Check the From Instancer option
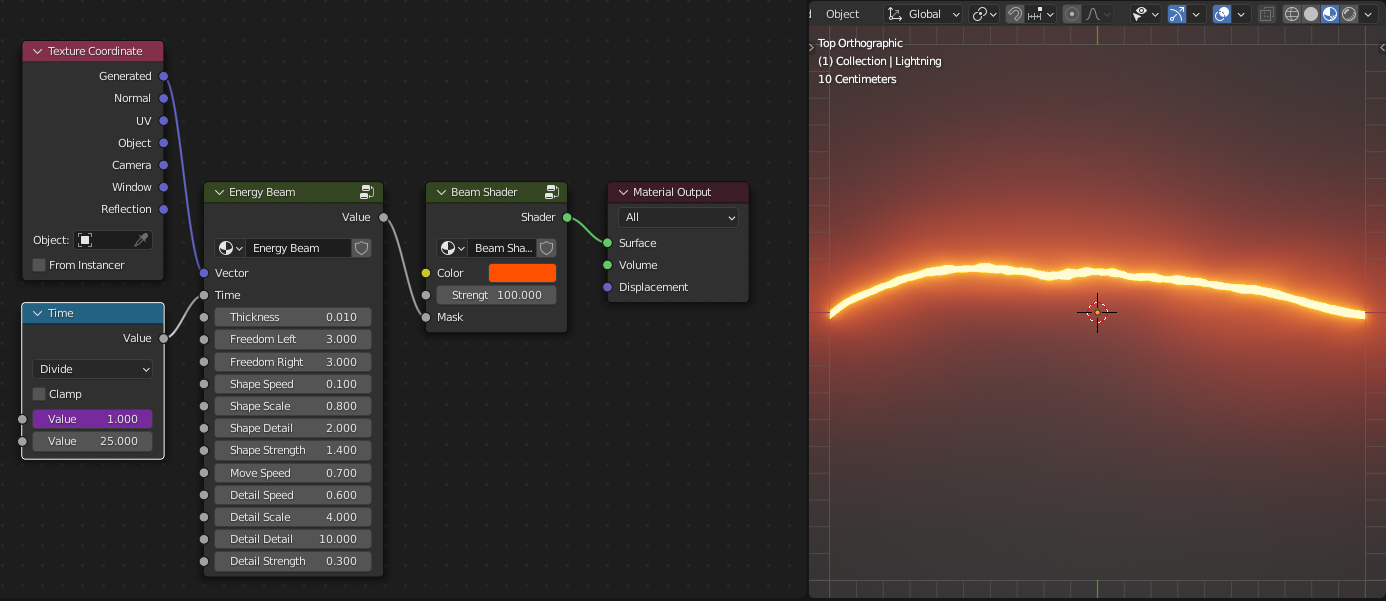The image size is (1386, 601). pyautogui.click(x=38, y=264)
